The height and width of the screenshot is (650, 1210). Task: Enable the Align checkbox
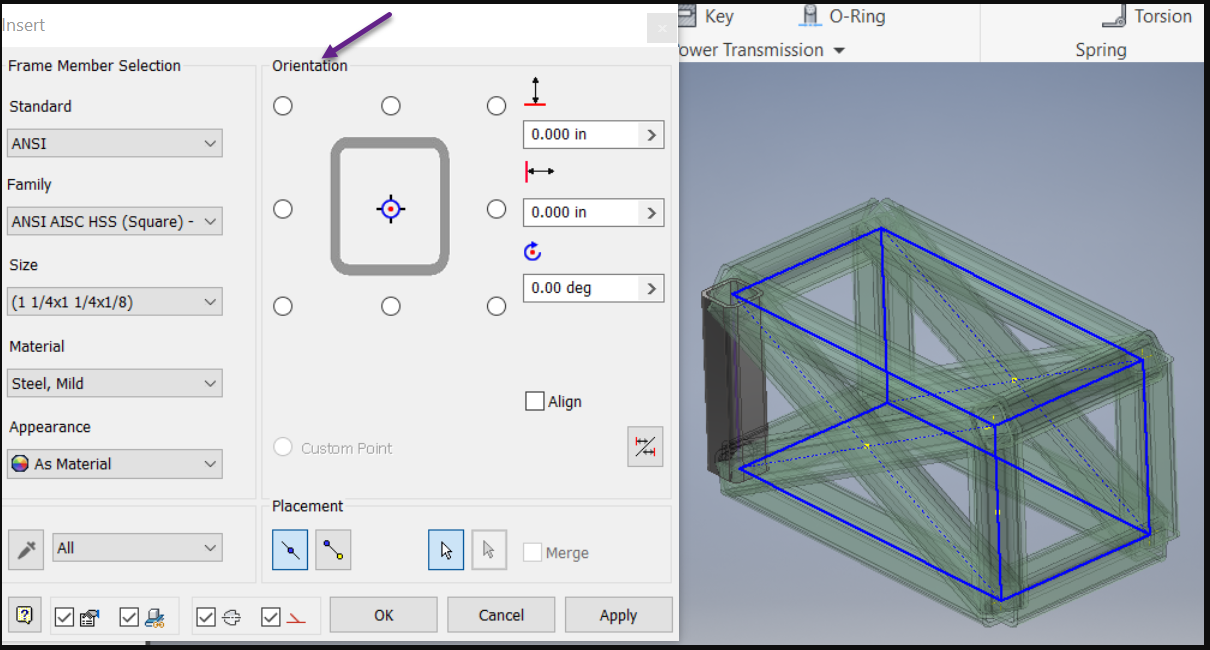(x=534, y=401)
